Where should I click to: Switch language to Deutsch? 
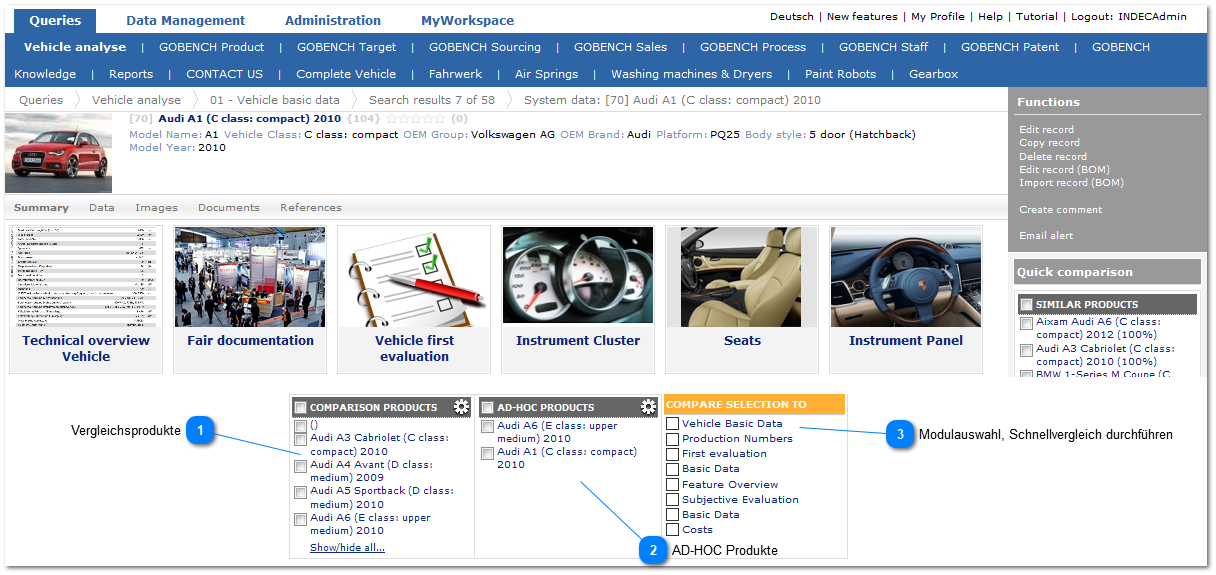click(x=792, y=17)
